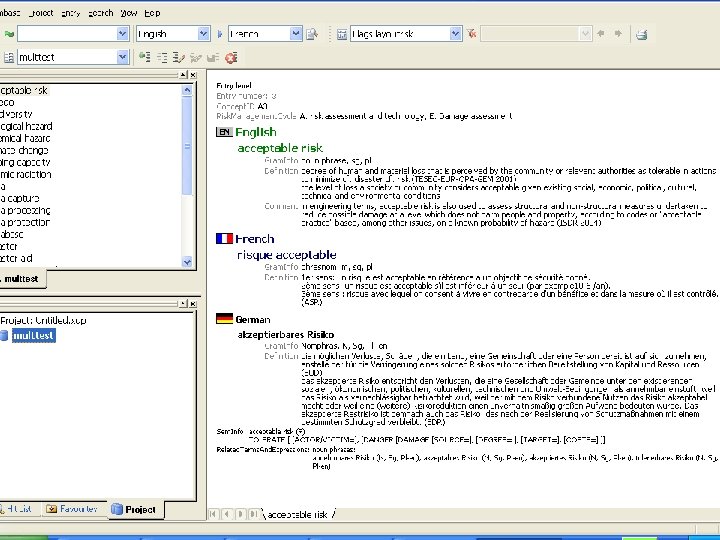Switch to the Favourites tab
This screenshot has height=540, width=720.
click(x=73, y=509)
